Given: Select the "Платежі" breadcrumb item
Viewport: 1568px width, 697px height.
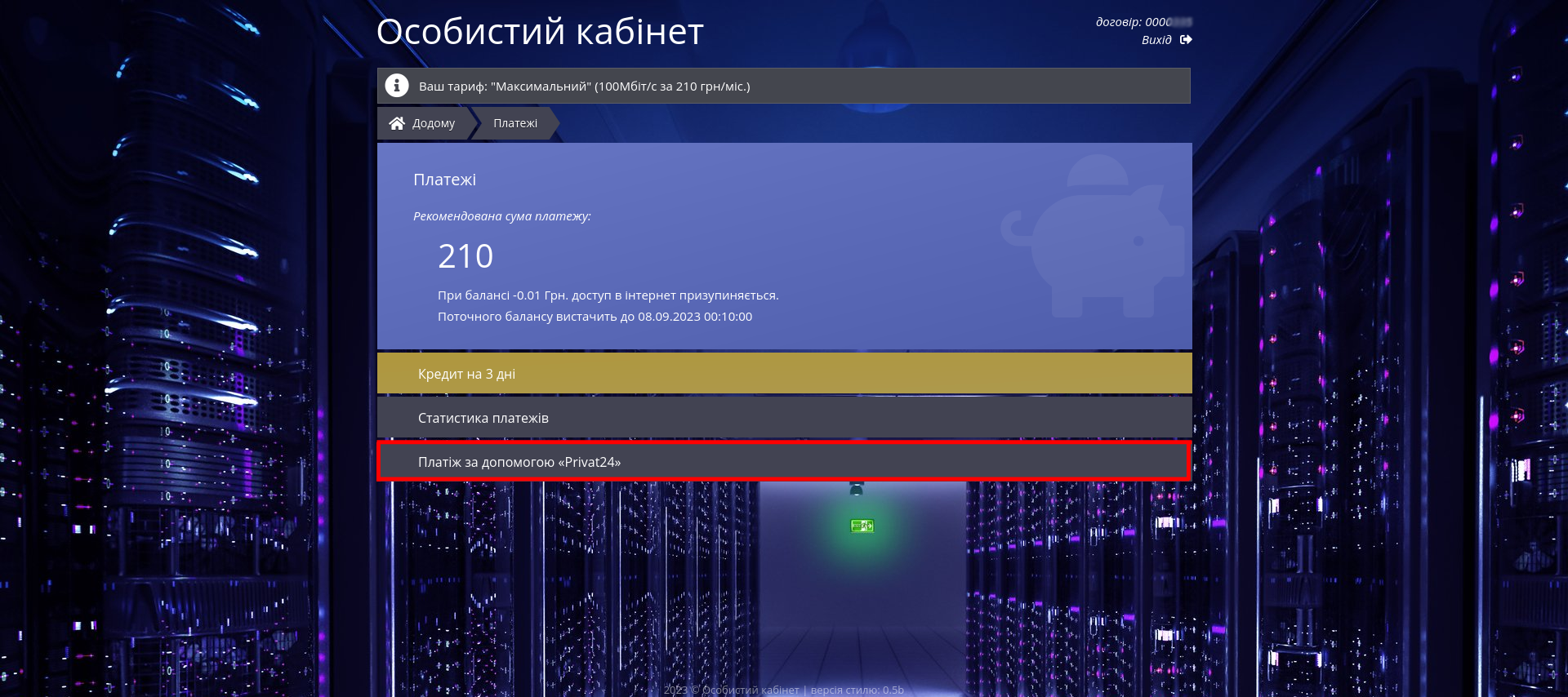Looking at the screenshot, I should (x=515, y=123).
